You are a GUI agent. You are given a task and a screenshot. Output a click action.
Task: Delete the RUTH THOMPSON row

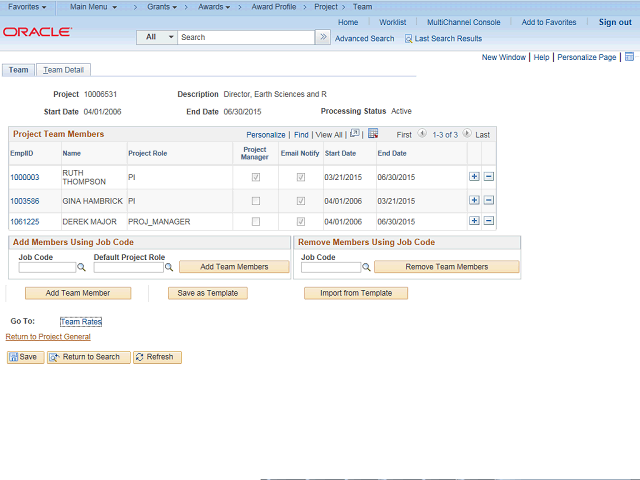click(x=489, y=177)
